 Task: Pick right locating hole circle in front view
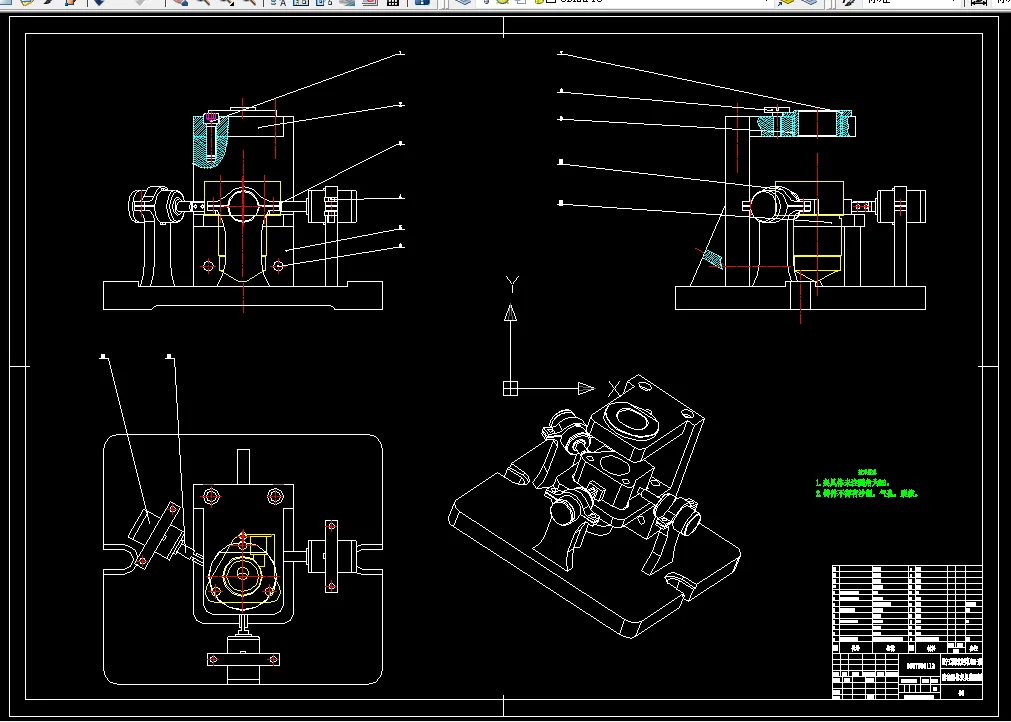tap(278, 266)
